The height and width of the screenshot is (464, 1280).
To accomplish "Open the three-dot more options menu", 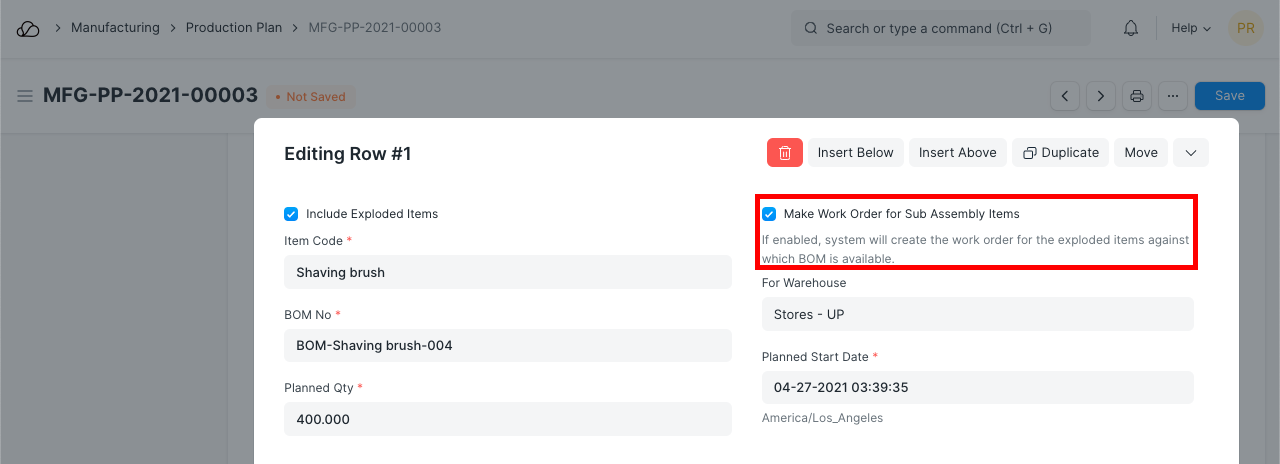I will coord(1173,96).
